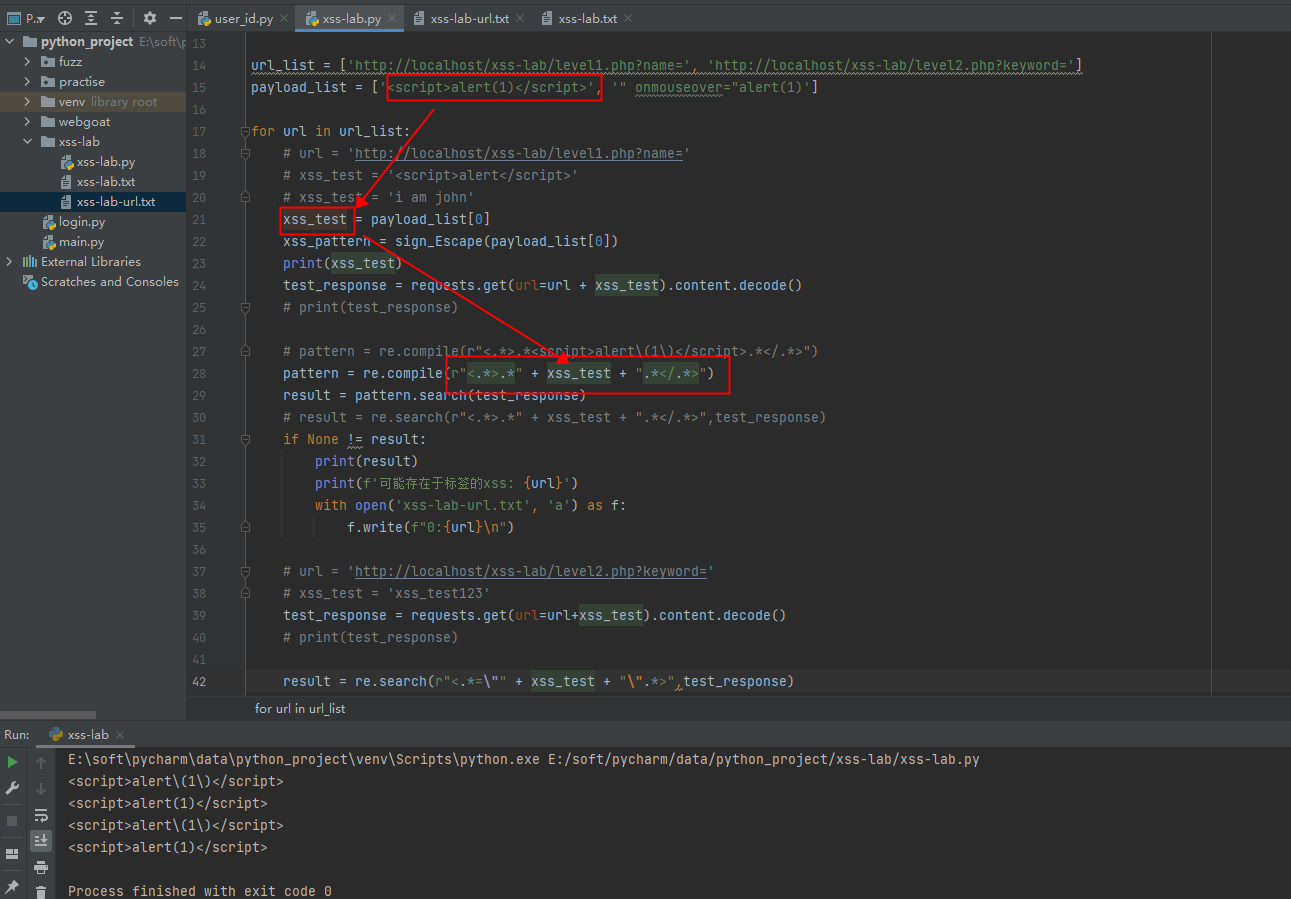Select main.py in the project tree
The height and width of the screenshot is (899, 1291).
click(81, 242)
